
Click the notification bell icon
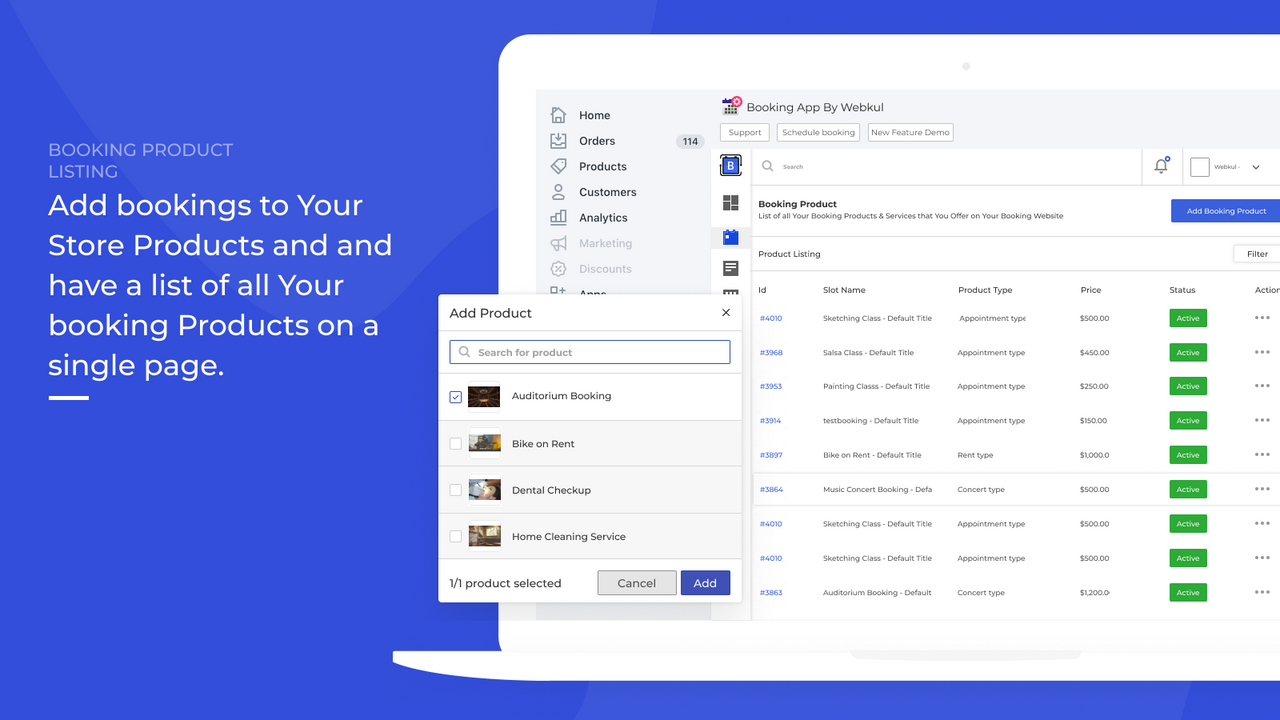tap(1160, 166)
